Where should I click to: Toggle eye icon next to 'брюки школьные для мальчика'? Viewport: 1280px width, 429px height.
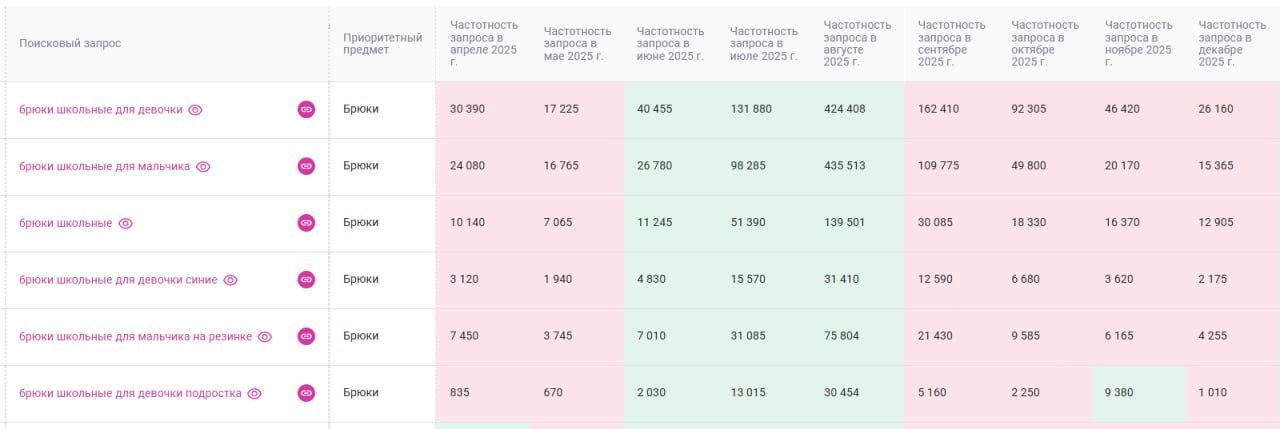tap(203, 167)
